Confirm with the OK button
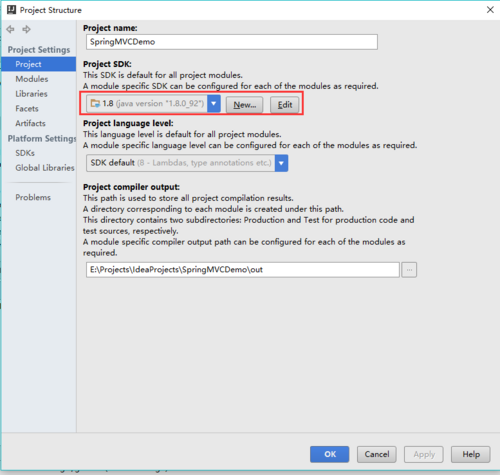The image size is (500, 475). point(330,454)
